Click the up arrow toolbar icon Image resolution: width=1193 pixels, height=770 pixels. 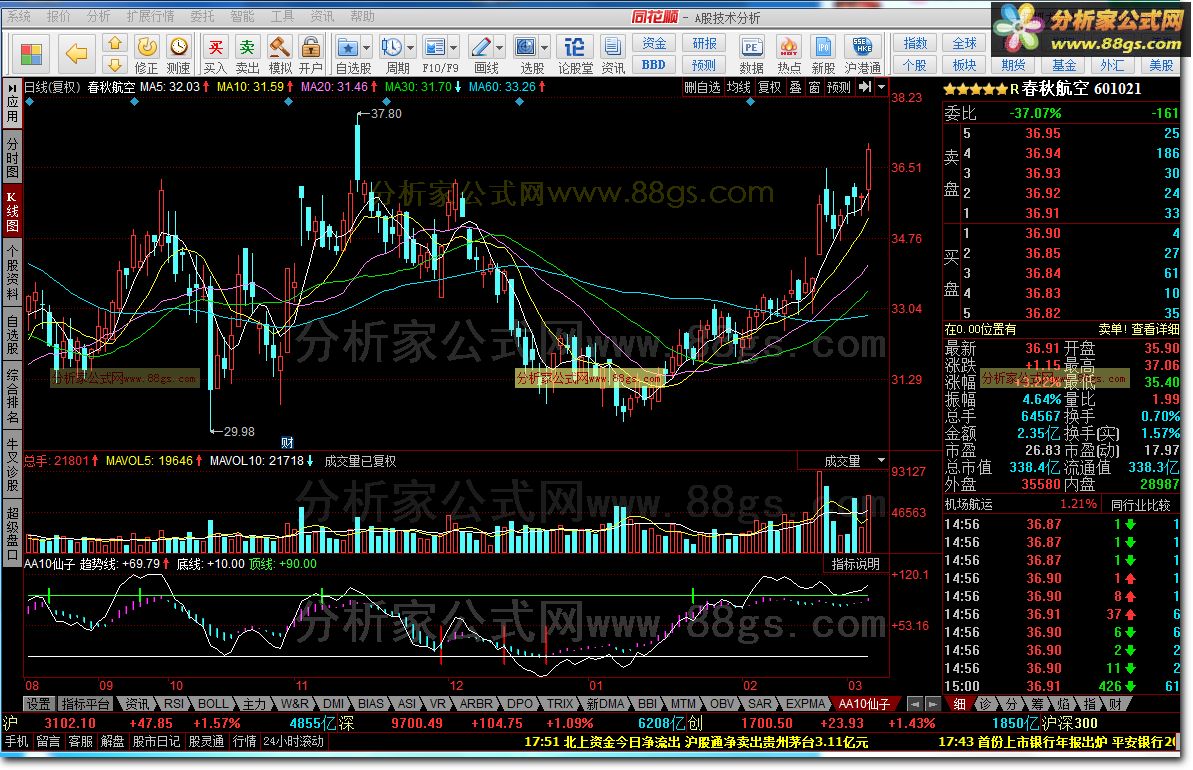click(115, 43)
